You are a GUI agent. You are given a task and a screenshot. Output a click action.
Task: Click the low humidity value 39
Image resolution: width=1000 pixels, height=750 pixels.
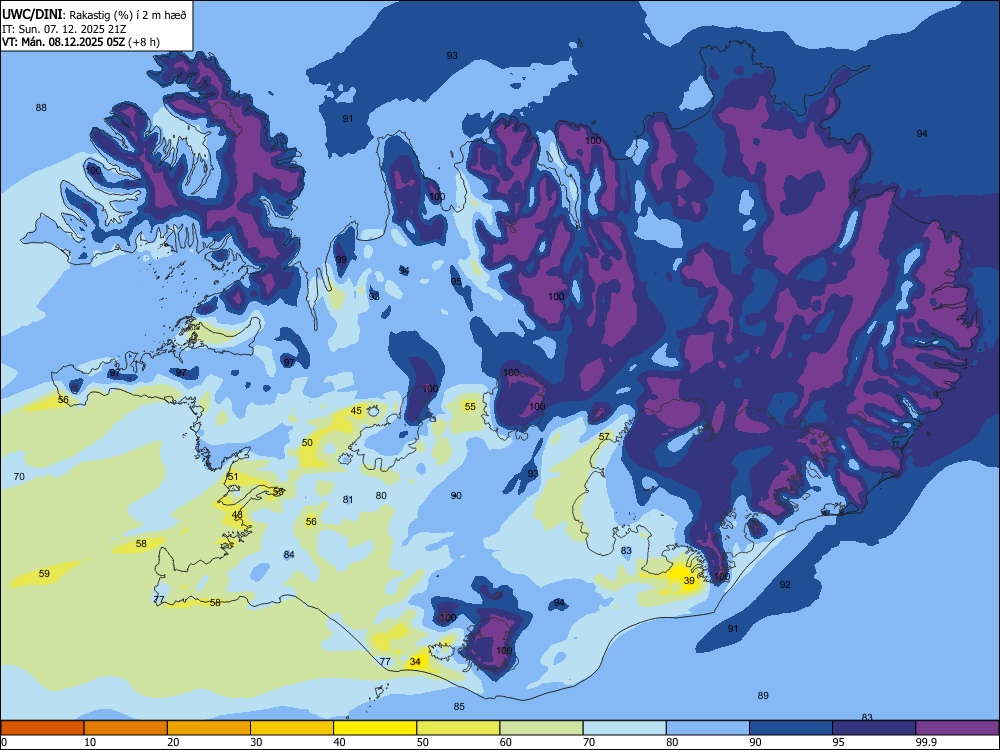click(x=689, y=580)
